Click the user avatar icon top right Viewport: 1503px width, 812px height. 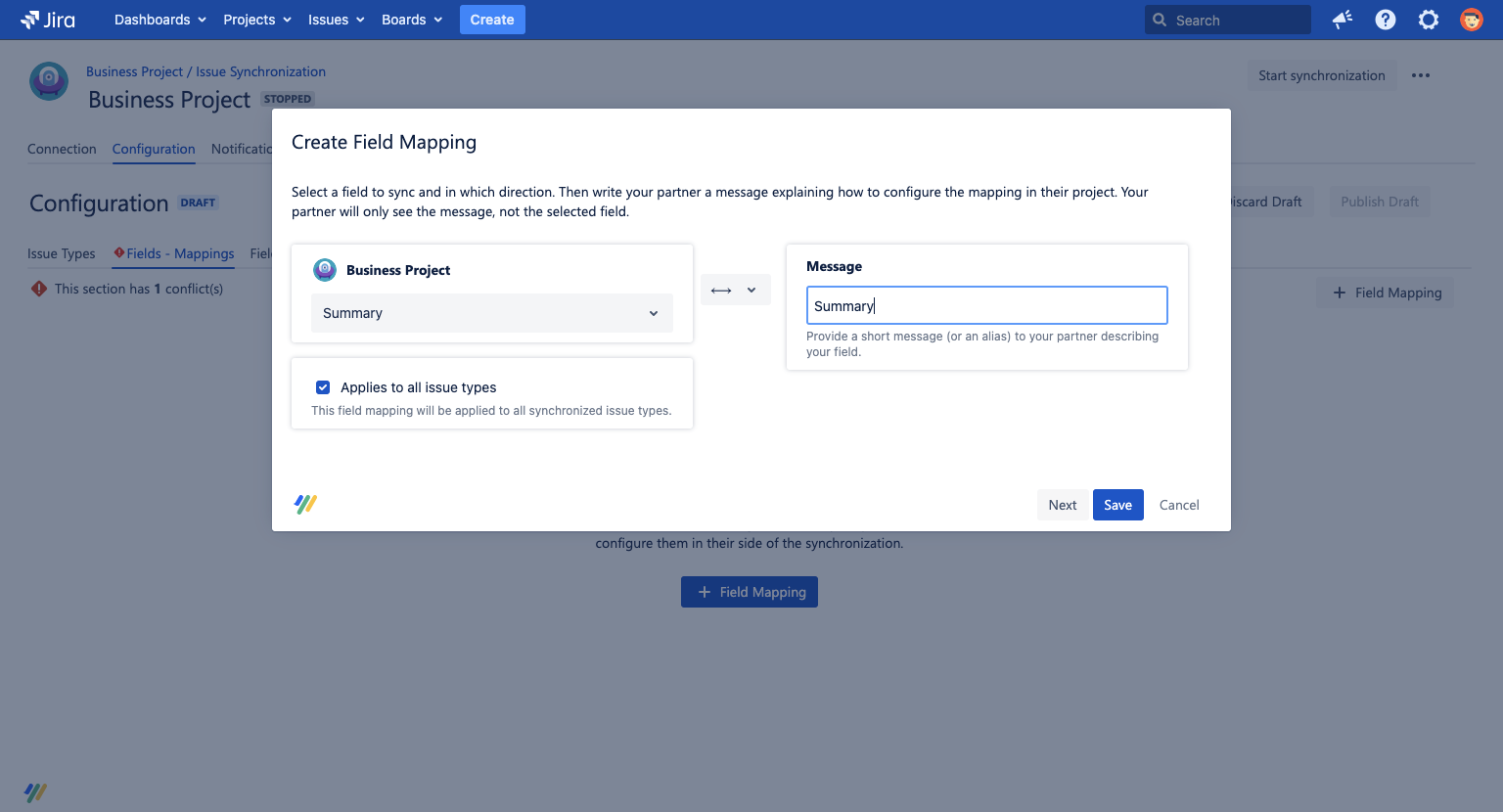pos(1471,20)
